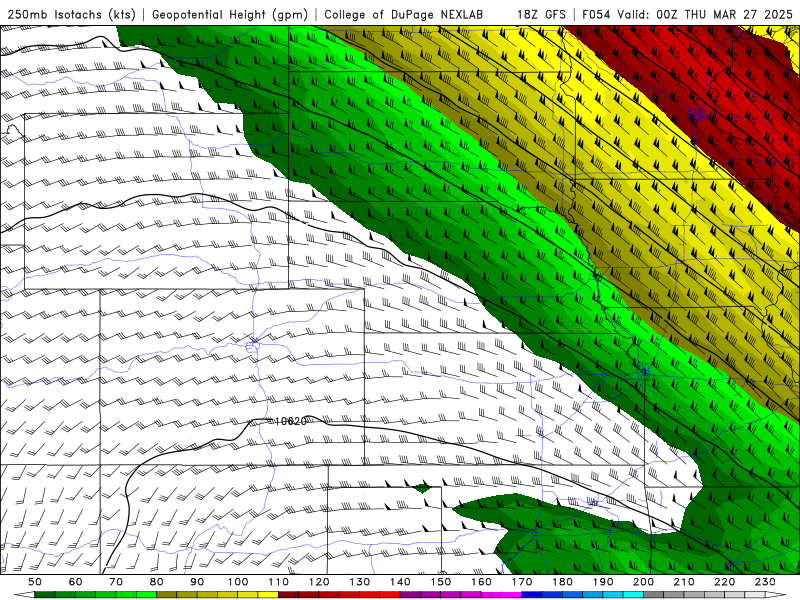This screenshot has height=600, width=800.
Task: Click the '18Z GFS' model run label
Action: click(x=541, y=14)
